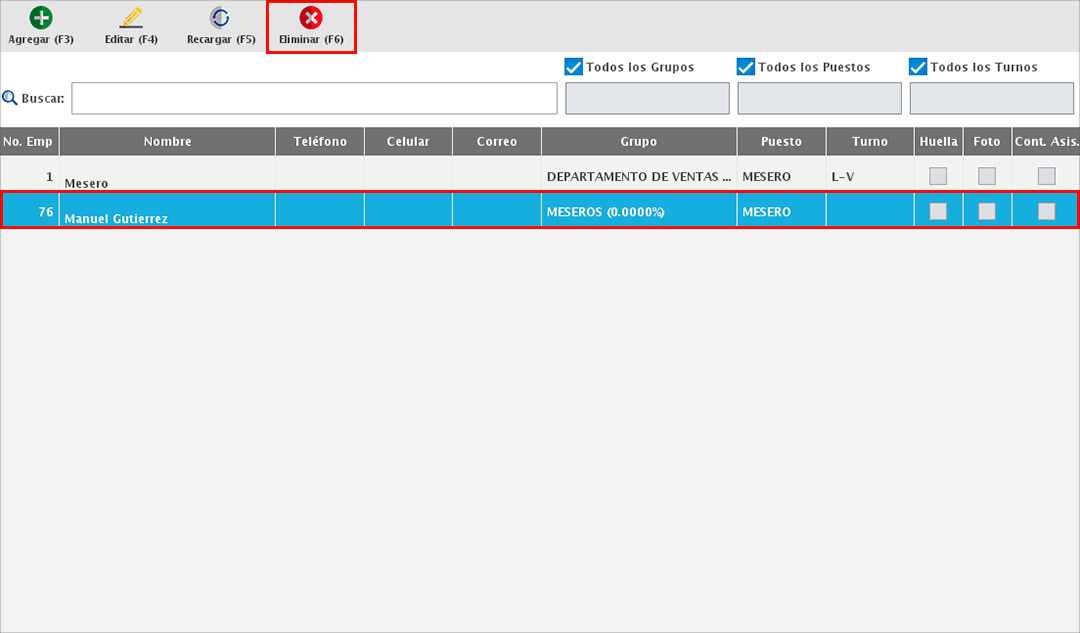Select the Mesero employee row

click(x=167, y=177)
